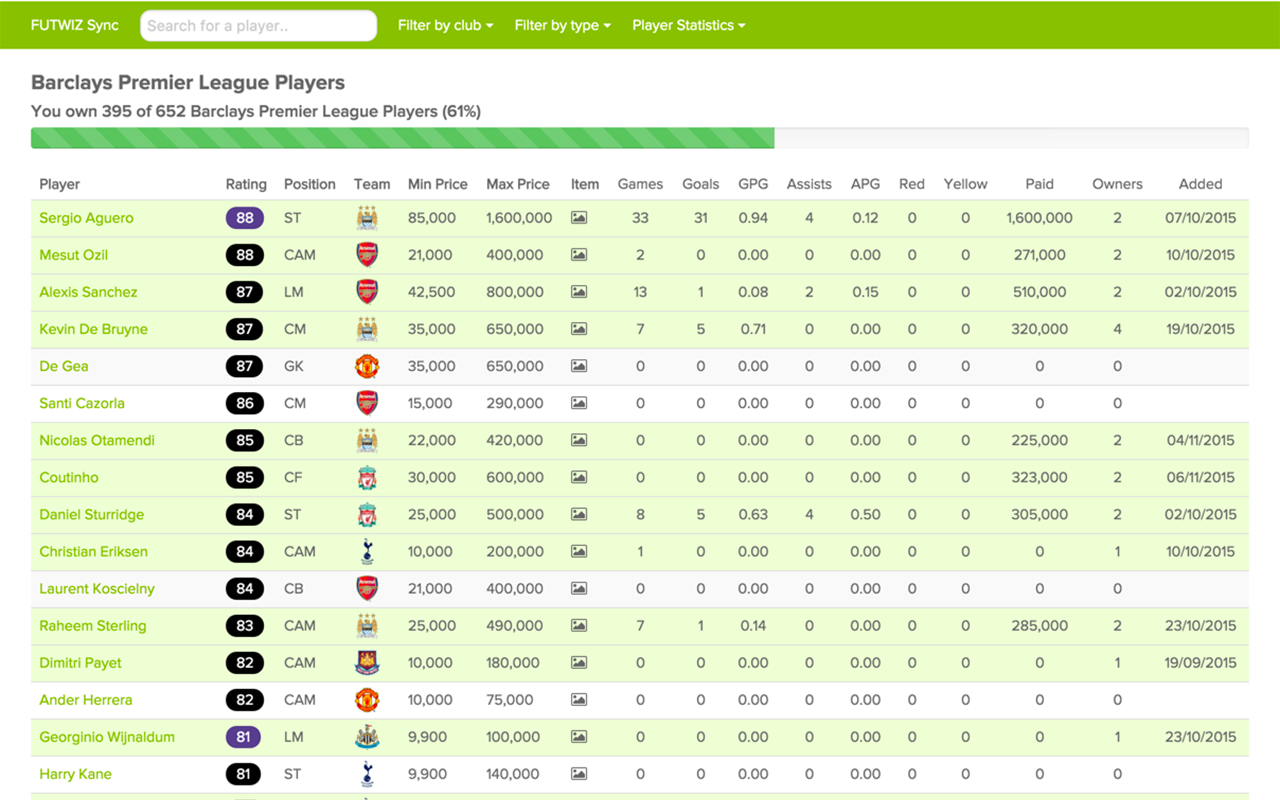Image resolution: width=1280 pixels, height=800 pixels.
Task: Open Coutinho player link
Action: (69, 477)
